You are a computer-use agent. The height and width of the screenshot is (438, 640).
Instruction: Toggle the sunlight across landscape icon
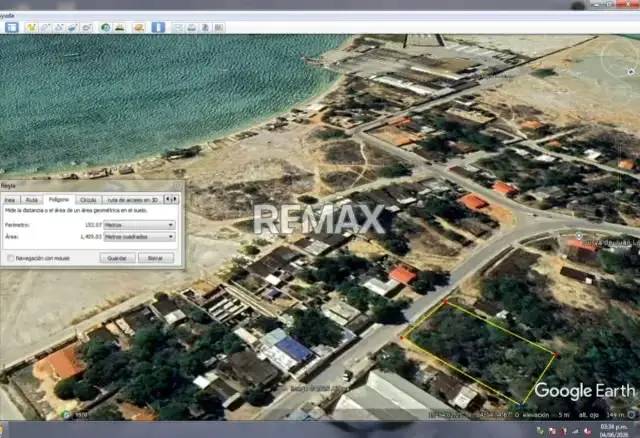pos(120,27)
